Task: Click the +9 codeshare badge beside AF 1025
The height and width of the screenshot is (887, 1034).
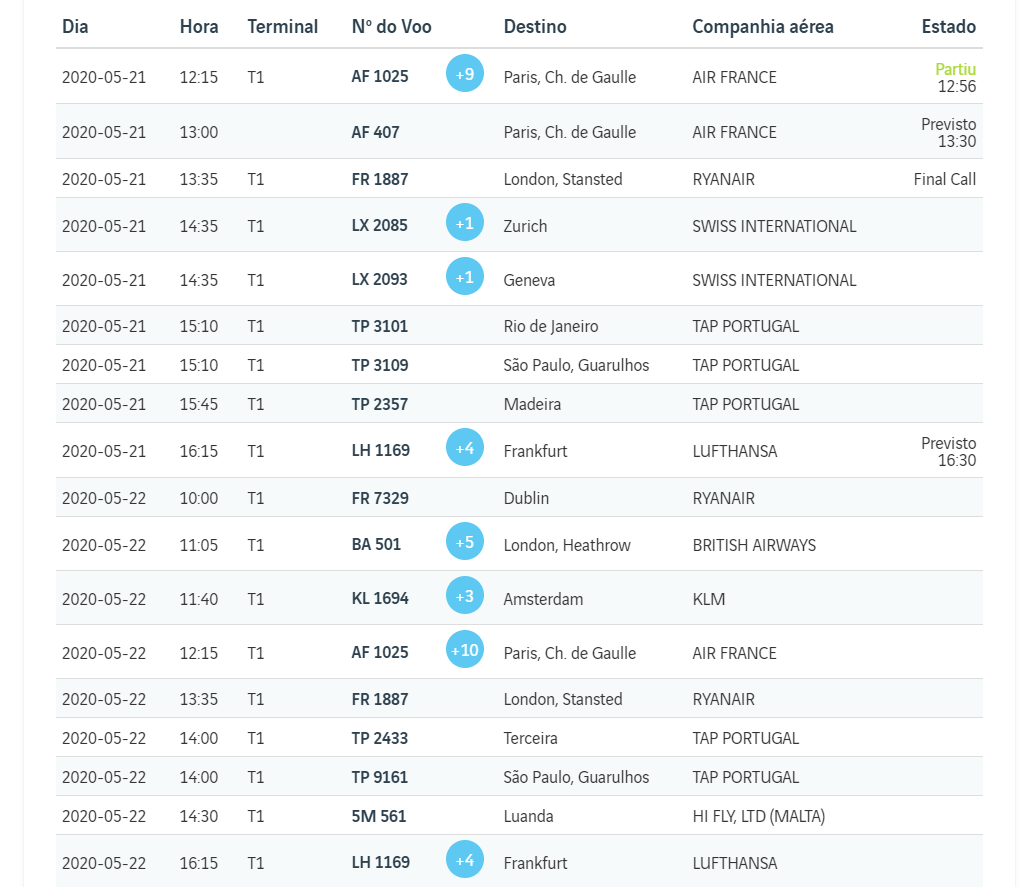Action: pos(464,74)
